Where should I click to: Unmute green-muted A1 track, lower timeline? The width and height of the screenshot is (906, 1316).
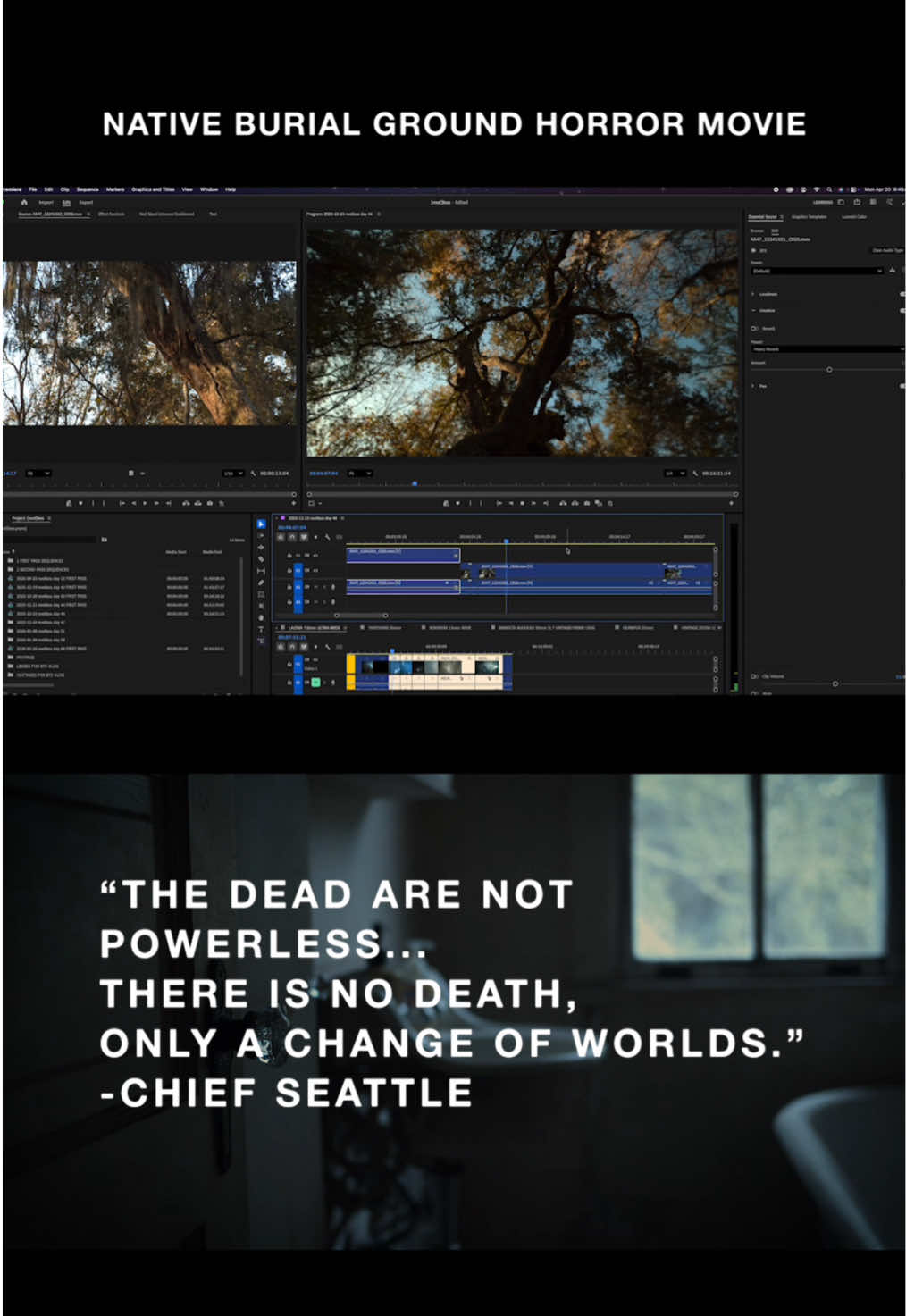coord(315,682)
